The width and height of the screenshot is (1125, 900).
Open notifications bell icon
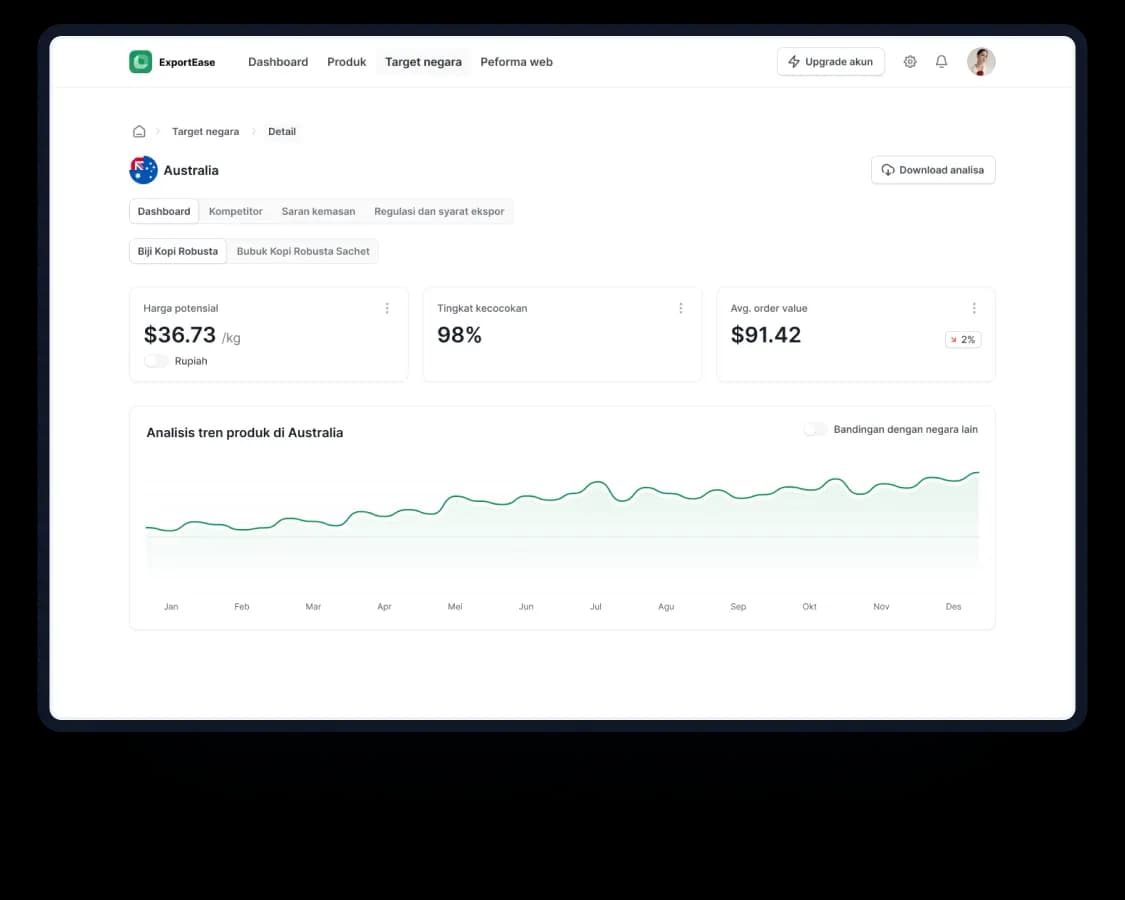(x=941, y=62)
